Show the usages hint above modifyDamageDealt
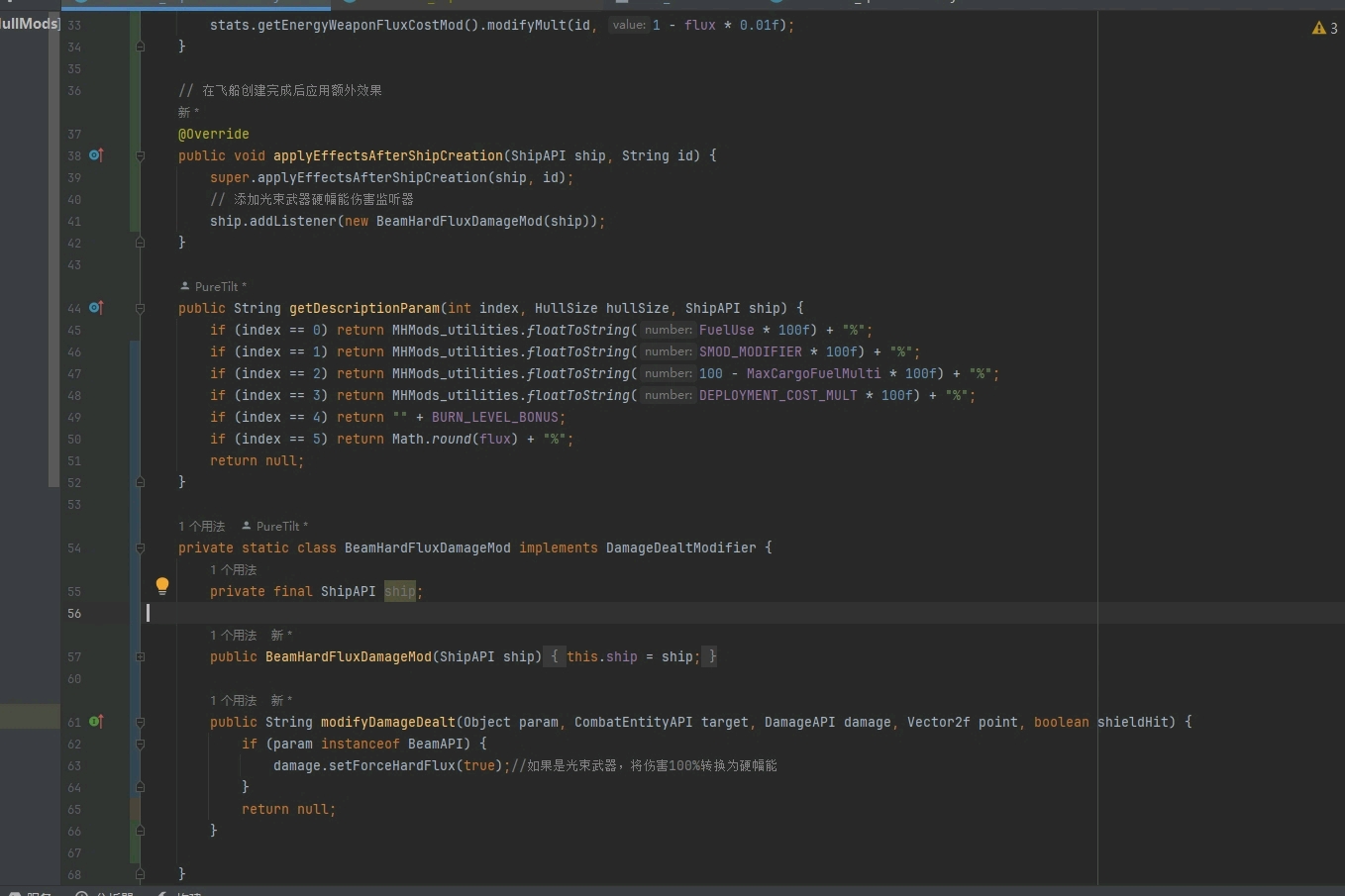 click(x=234, y=700)
